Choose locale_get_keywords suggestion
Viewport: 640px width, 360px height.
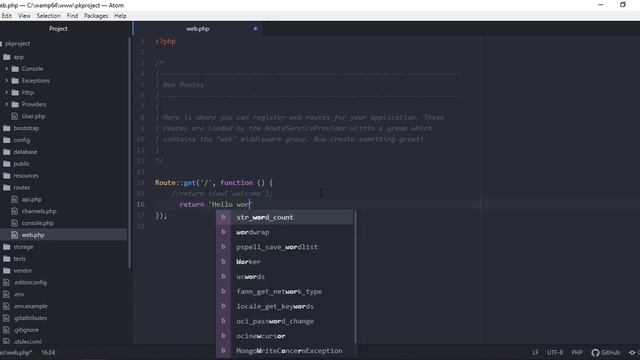(x=284, y=306)
